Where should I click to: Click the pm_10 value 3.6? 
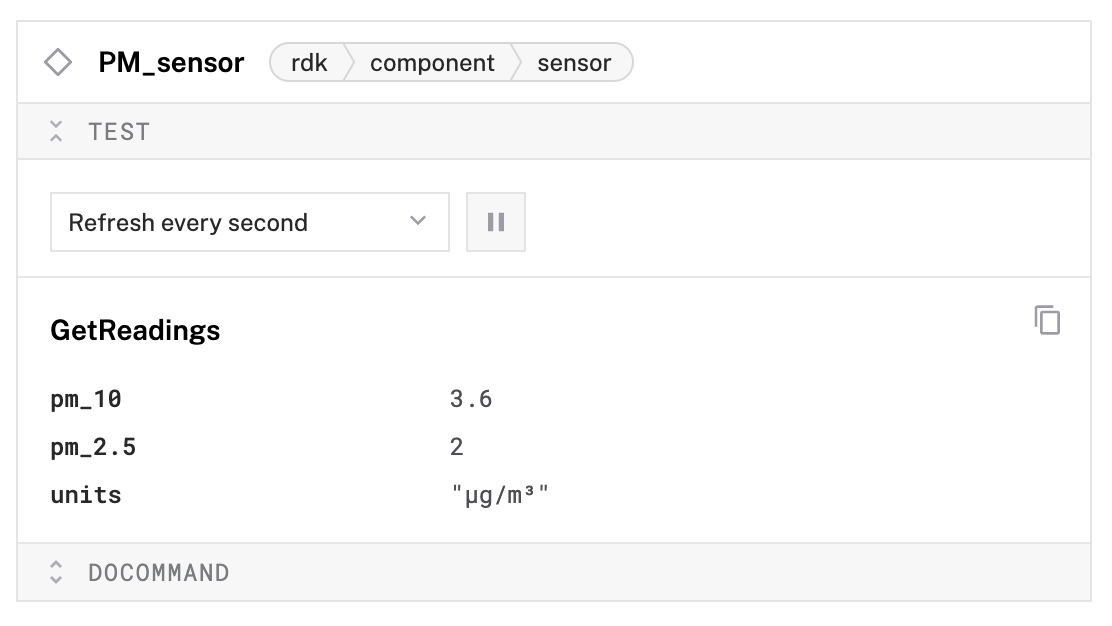[471, 399]
